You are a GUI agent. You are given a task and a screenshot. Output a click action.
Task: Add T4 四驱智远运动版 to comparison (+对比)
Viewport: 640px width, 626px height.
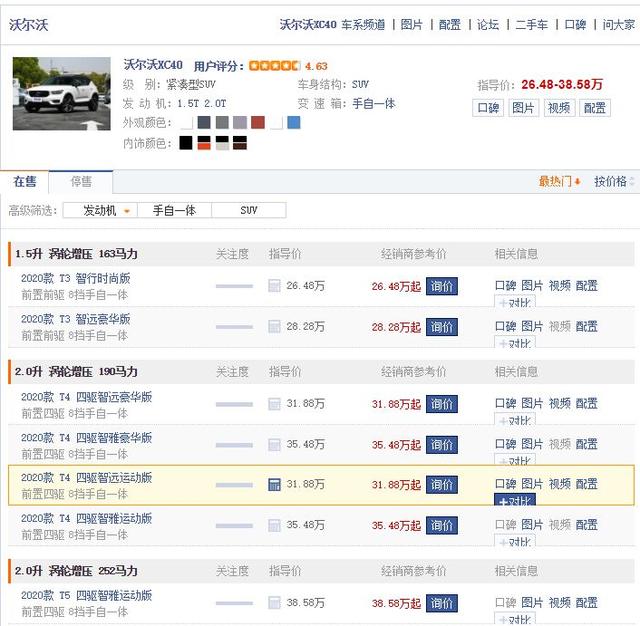515,500
